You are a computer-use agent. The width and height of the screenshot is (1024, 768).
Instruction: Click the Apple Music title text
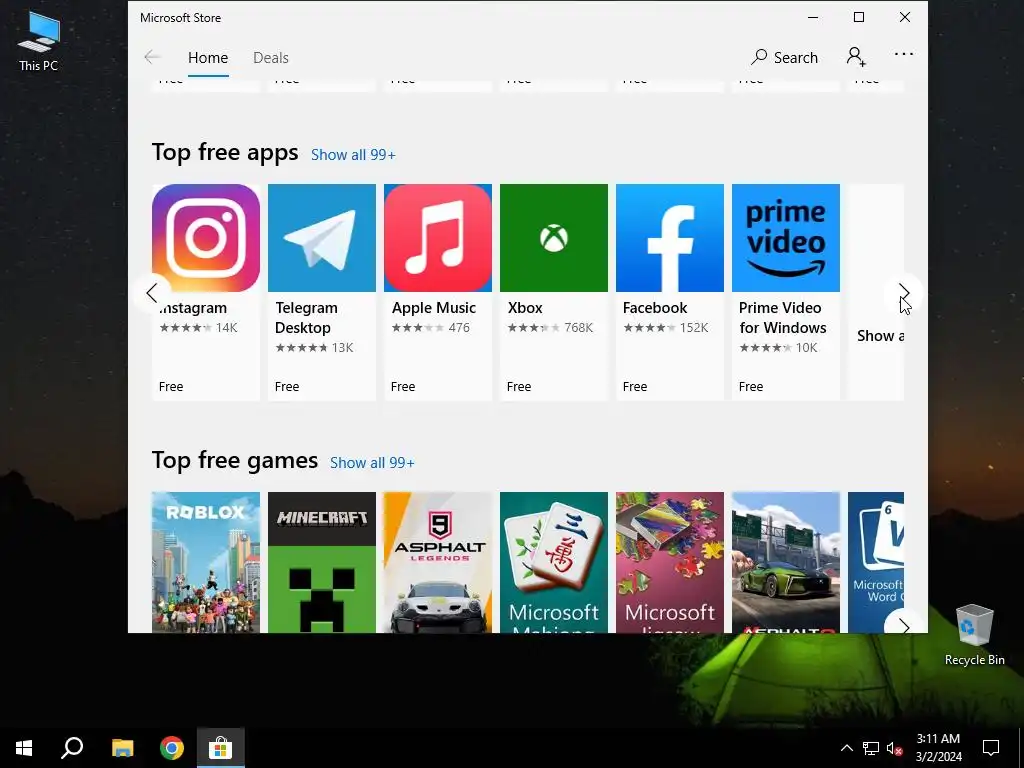(434, 308)
